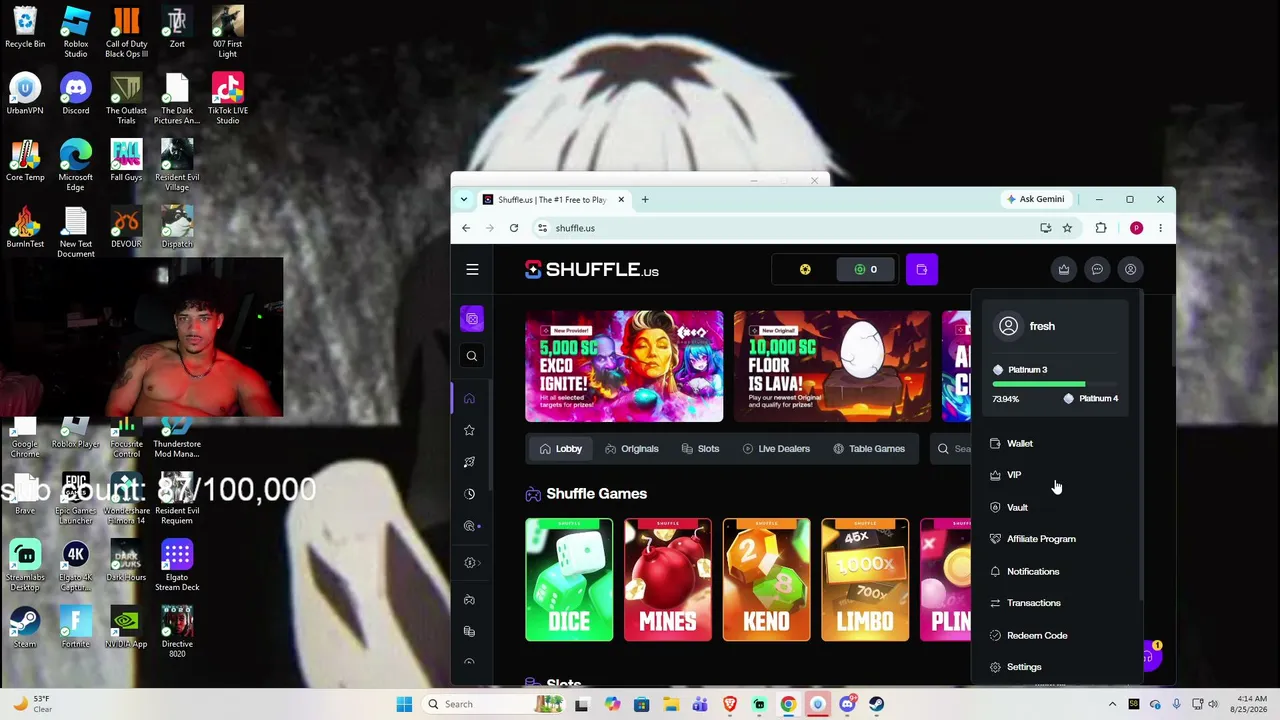Click the crown VIP icon in header

click(1064, 269)
